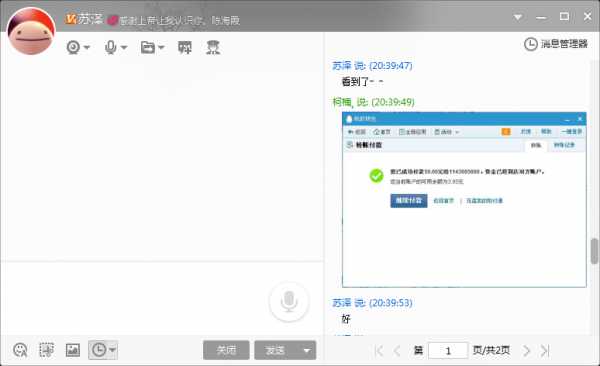The width and height of the screenshot is (600, 366).
Task: Expand video call options arrow
Action: coord(87,48)
